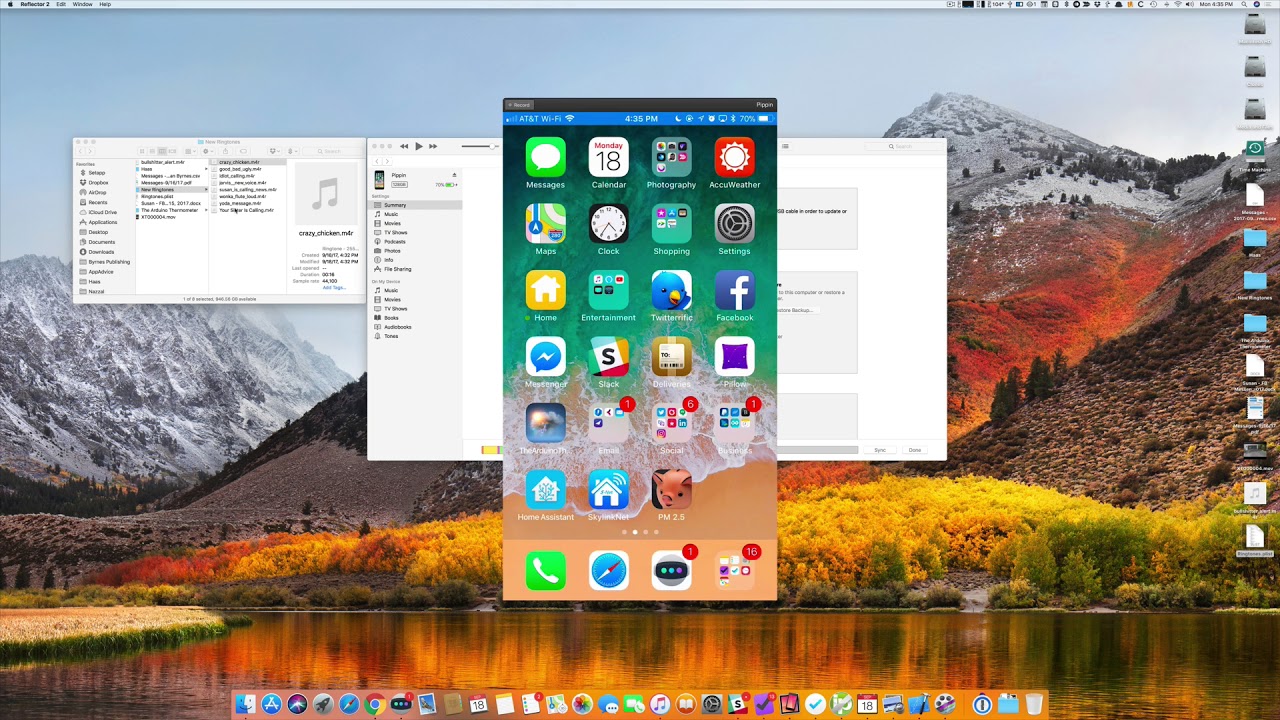Image resolution: width=1280 pixels, height=720 pixels.
Task: Tap Phone app in iPhone dock
Action: click(x=545, y=571)
